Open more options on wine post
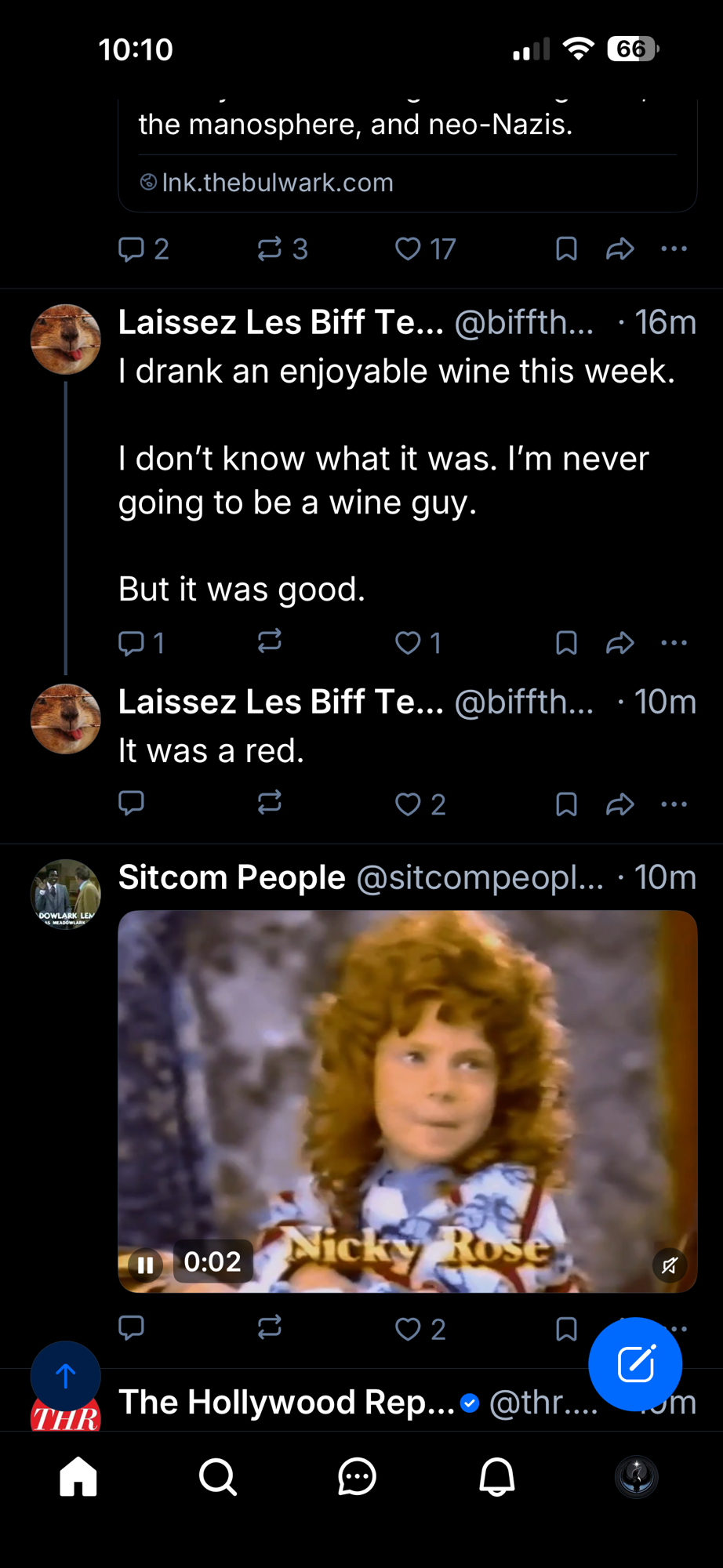This screenshot has height=1568, width=723. [674, 643]
